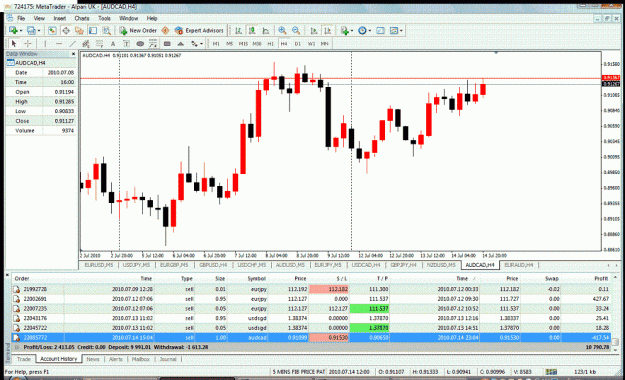Switch to the EURUSD,M5 chart tab
This screenshot has width=625, height=380.
click(x=99, y=265)
